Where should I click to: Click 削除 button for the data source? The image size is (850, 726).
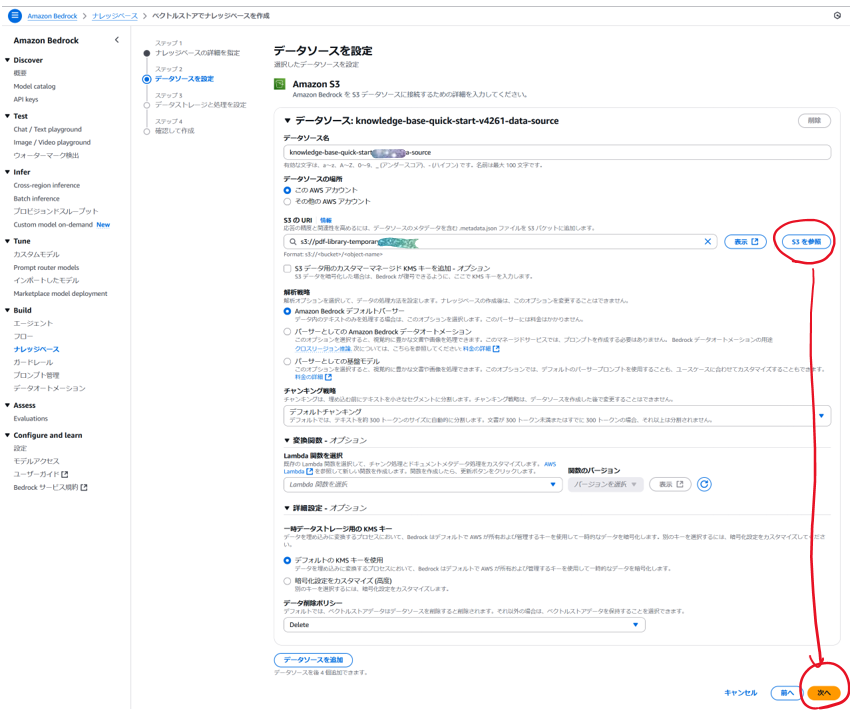point(814,120)
